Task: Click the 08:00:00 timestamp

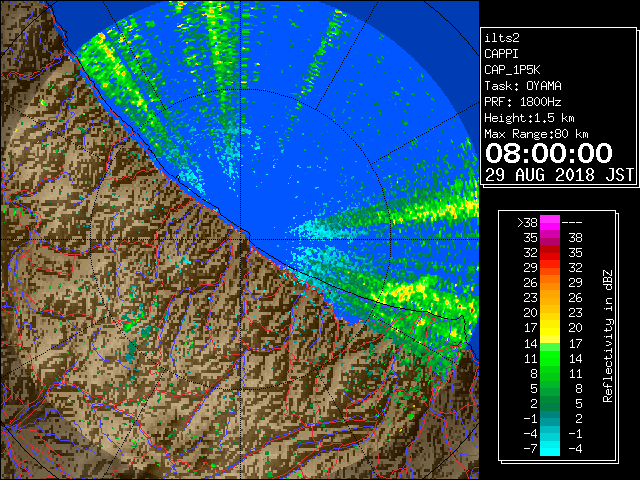Action: tap(549, 153)
